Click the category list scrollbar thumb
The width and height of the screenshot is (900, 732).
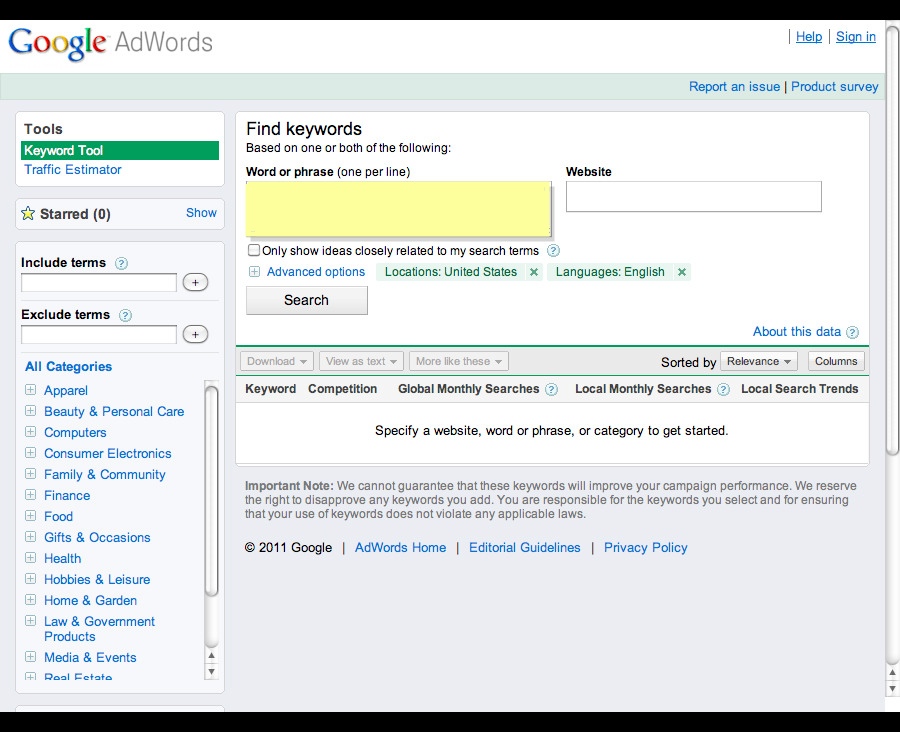[x=212, y=491]
